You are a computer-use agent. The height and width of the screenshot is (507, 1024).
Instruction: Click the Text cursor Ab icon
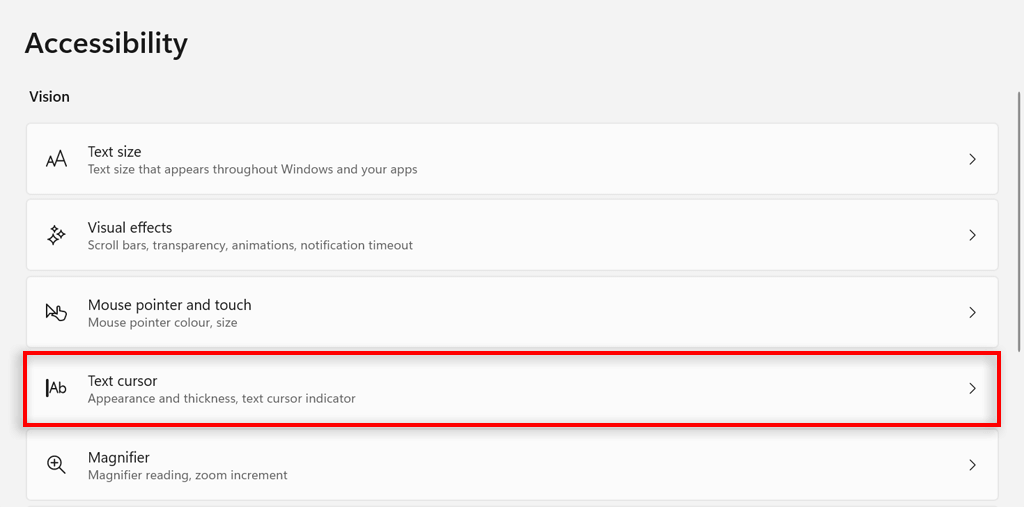pos(56,388)
